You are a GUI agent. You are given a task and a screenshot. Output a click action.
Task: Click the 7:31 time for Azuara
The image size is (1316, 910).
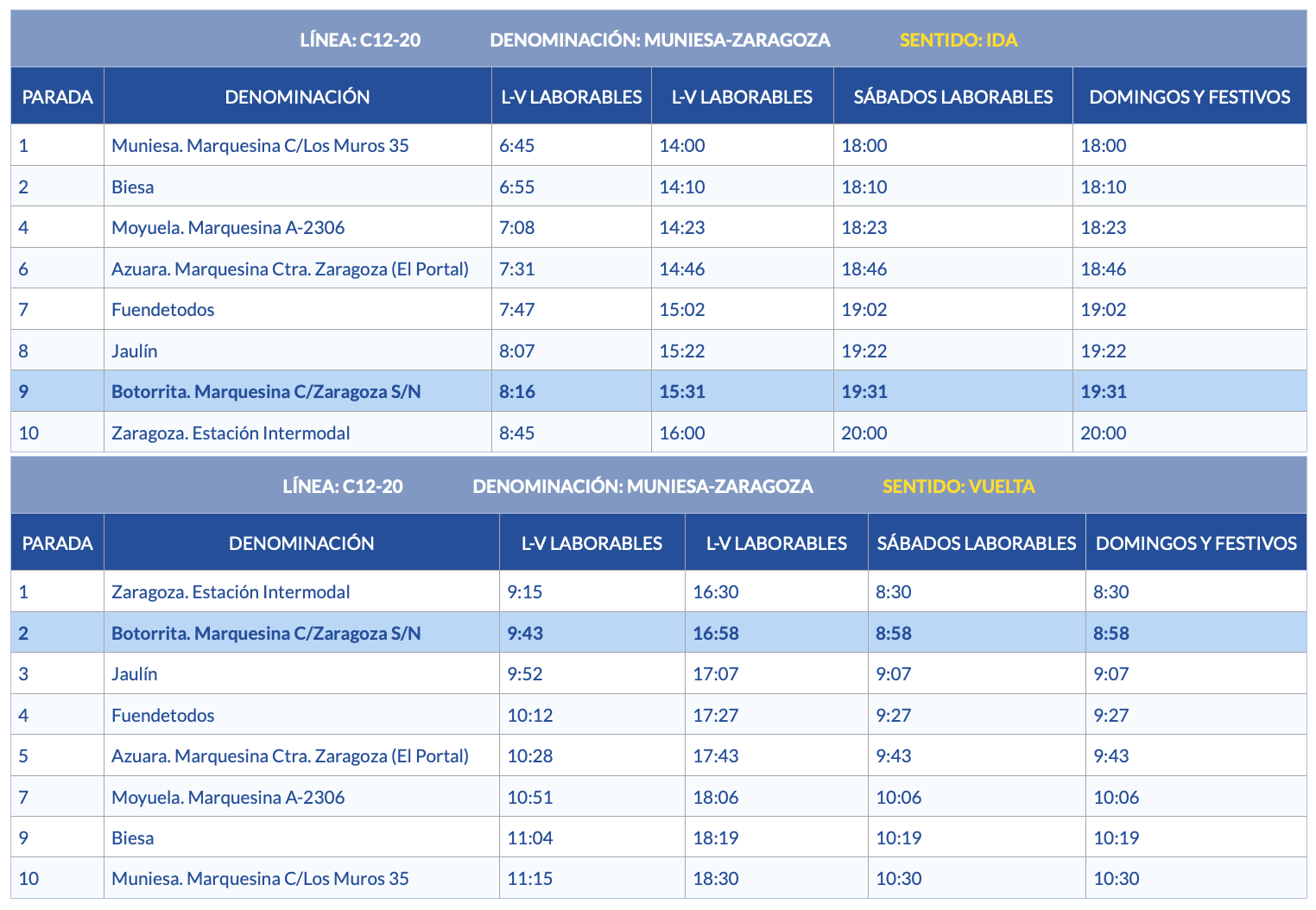pos(517,269)
